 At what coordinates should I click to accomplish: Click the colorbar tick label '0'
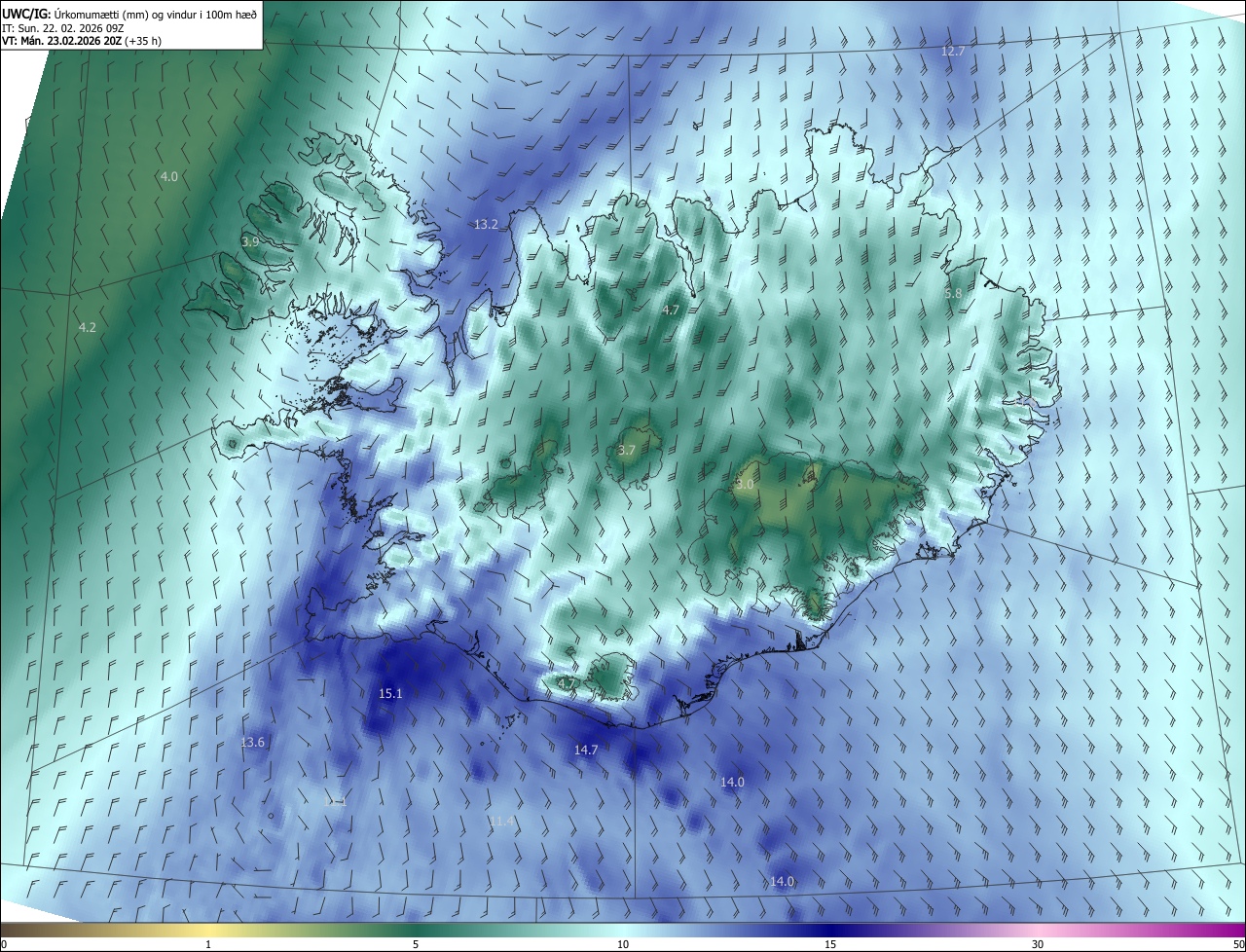click(x=3, y=944)
